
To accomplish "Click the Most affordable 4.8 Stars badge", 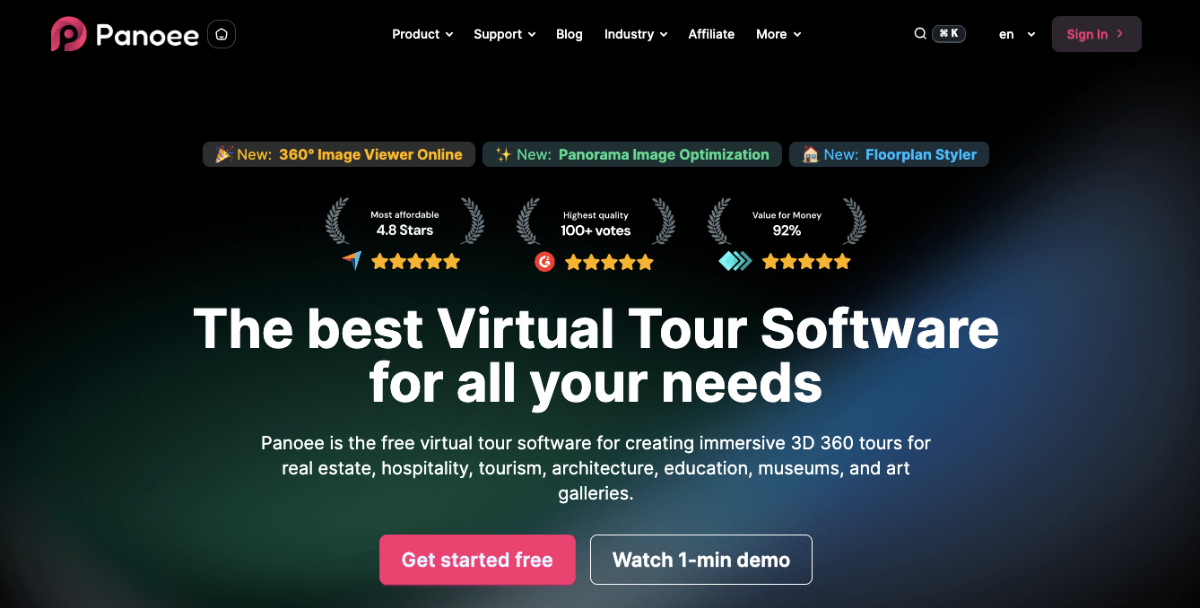I will [x=405, y=222].
